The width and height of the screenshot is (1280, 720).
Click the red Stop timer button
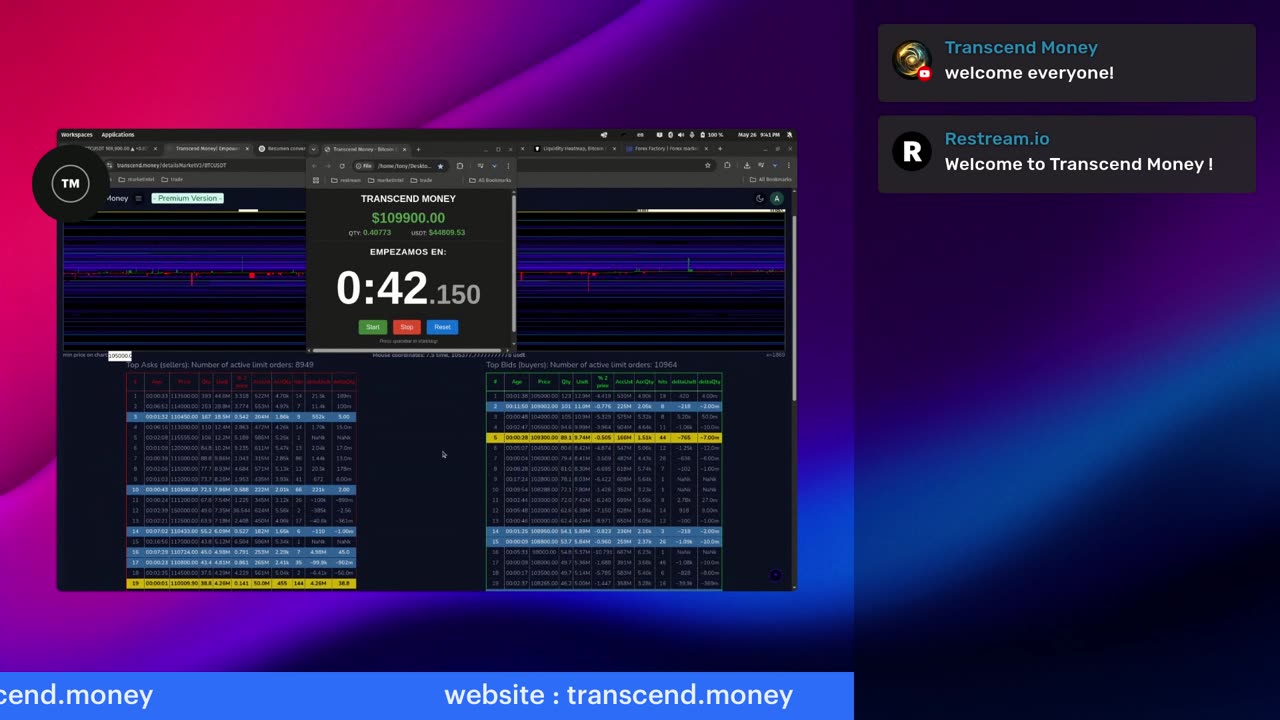[x=406, y=327]
